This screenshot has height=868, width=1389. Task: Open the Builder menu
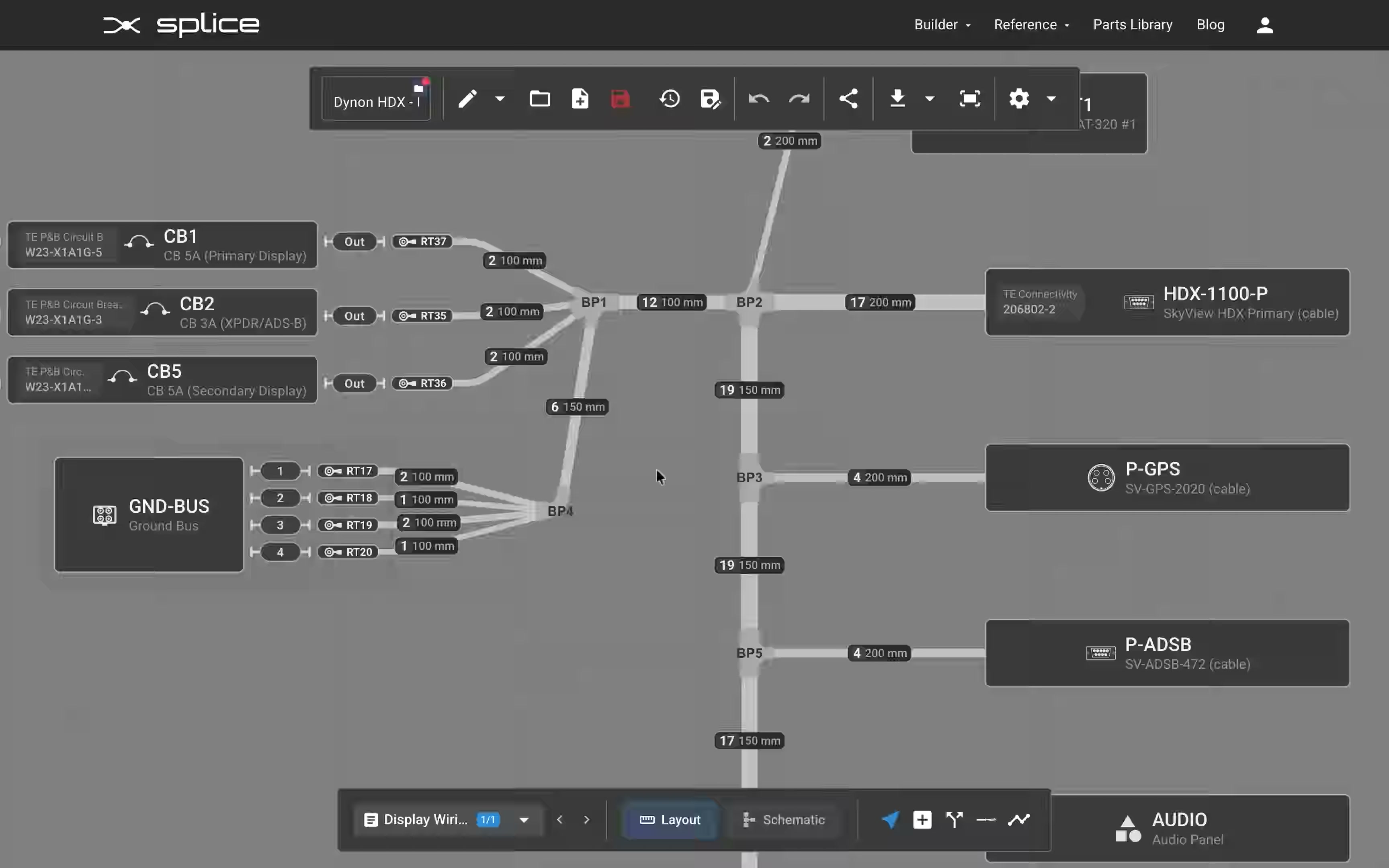point(942,24)
